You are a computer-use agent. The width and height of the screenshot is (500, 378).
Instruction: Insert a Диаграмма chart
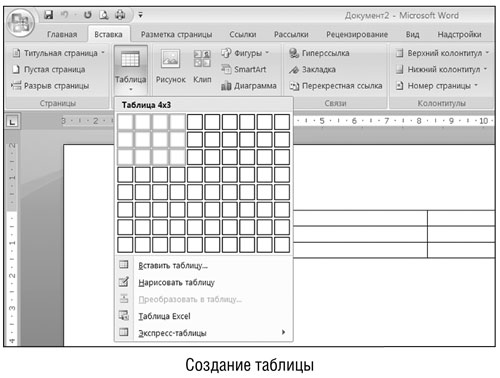[249, 86]
